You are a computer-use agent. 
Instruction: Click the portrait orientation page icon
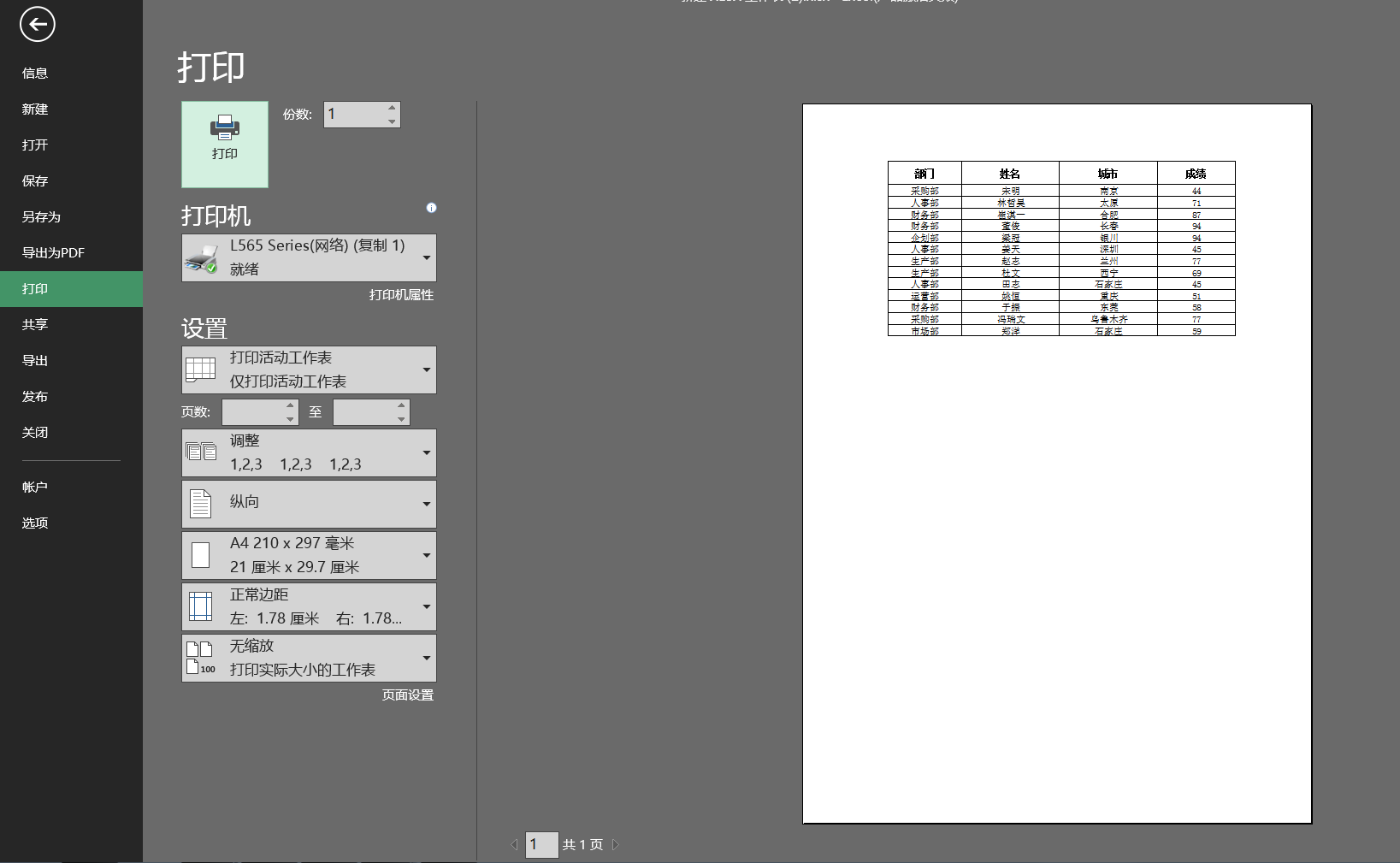[200, 504]
